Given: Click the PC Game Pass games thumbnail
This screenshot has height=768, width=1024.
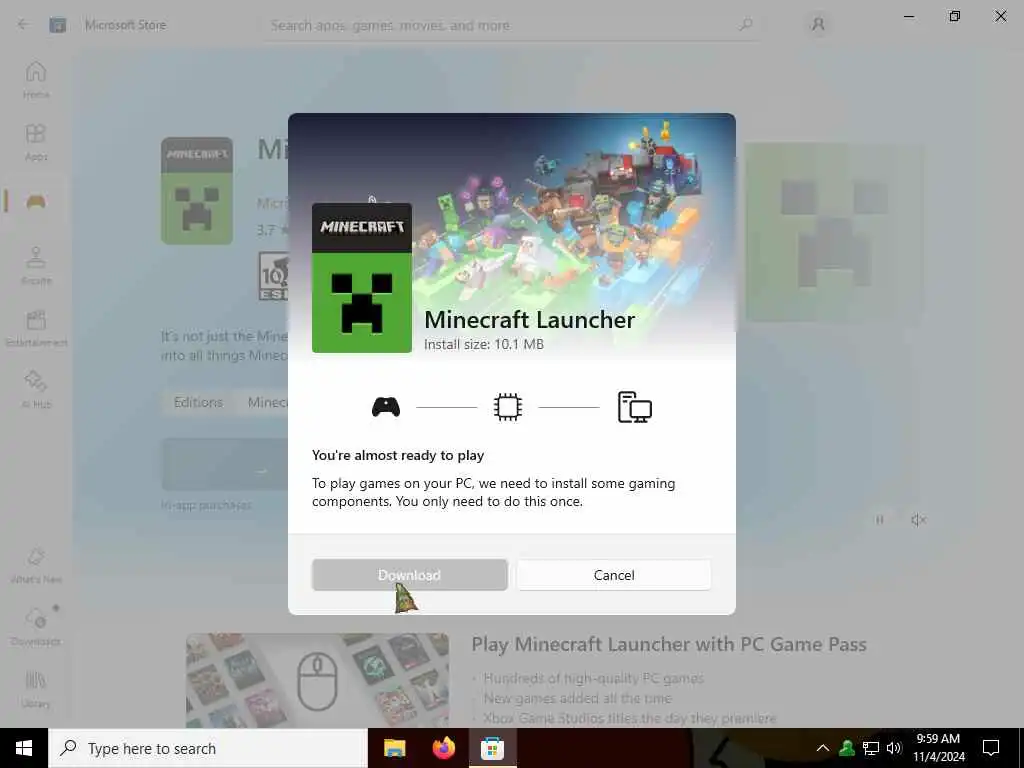Looking at the screenshot, I should [x=317, y=680].
